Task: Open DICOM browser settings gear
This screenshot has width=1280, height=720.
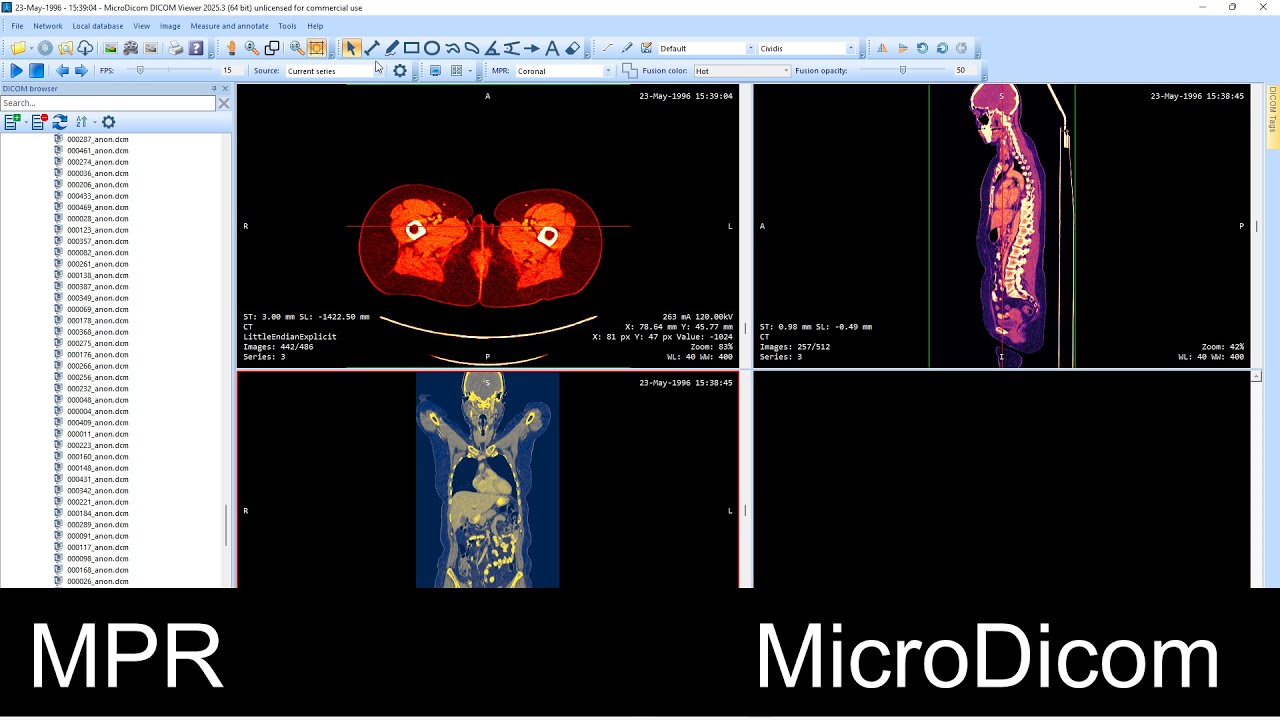Action: coord(109,122)
